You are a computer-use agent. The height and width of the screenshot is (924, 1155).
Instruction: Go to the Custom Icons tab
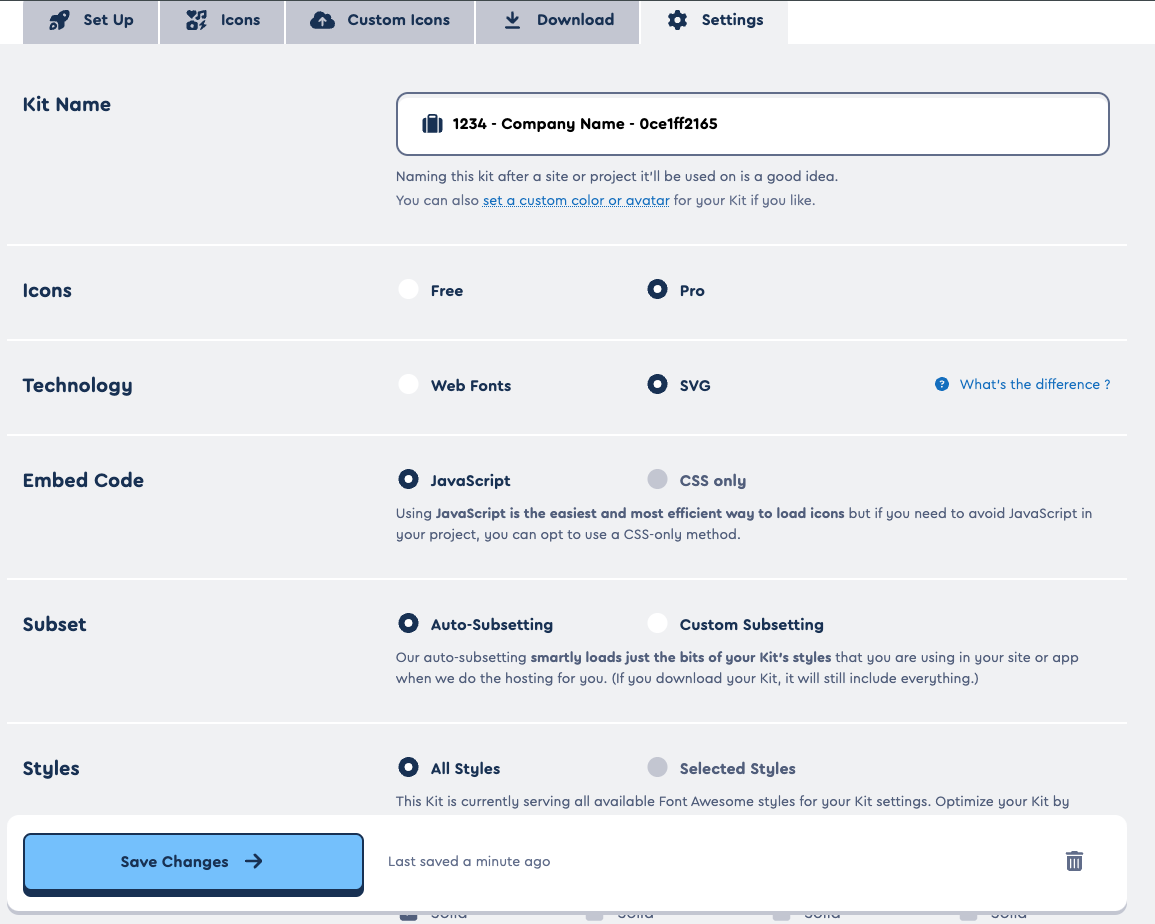380,21
